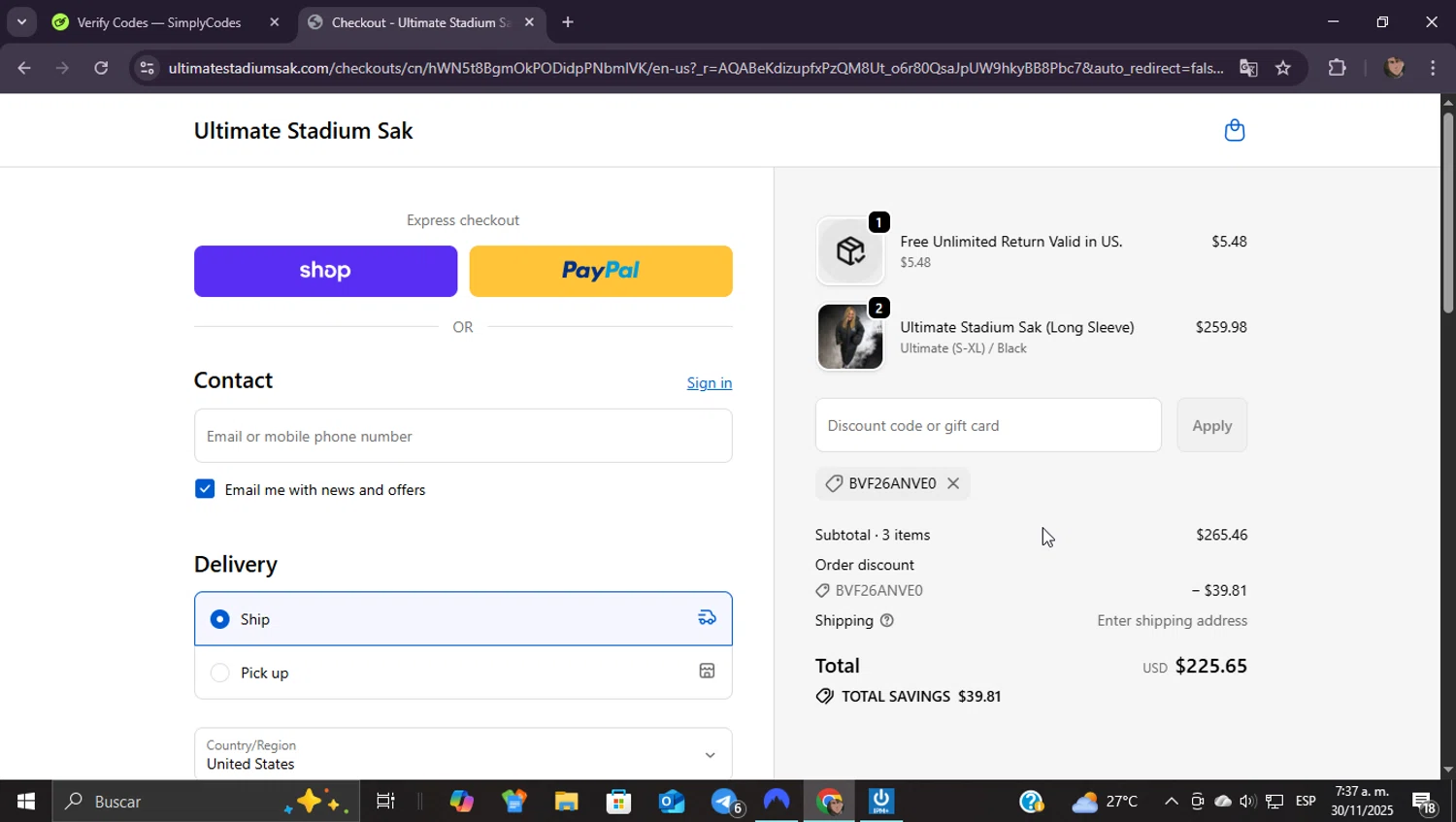Open the translate page icon
This screenshot has width=1456, height=822.
pos(1248,68)
